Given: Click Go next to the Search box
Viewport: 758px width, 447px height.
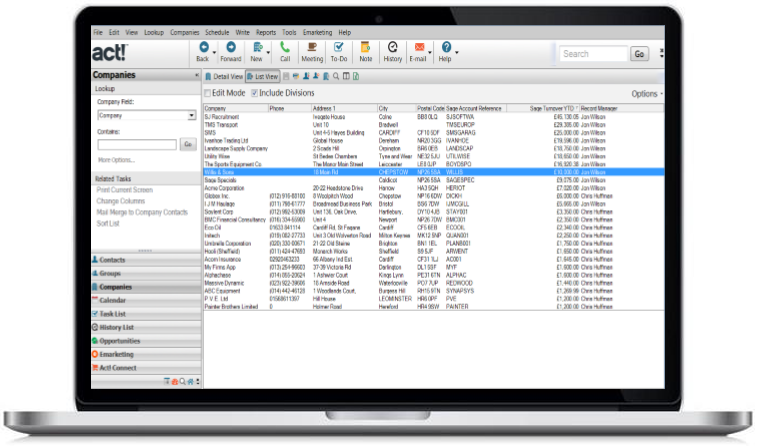Looking at the screenshot, I should [639, 54].
